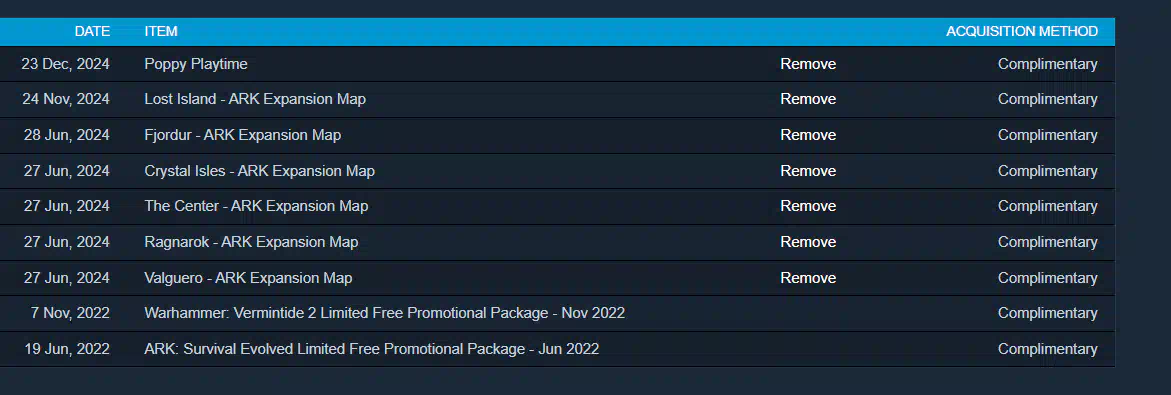The width and height of the screenshot is (1171, 395).
Task: Click the Ragnarok - ARK Expansion Map name
Action: (251, 242)
